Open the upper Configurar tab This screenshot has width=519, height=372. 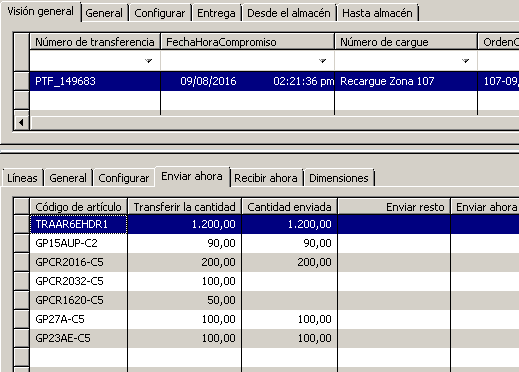pos(160,13)
